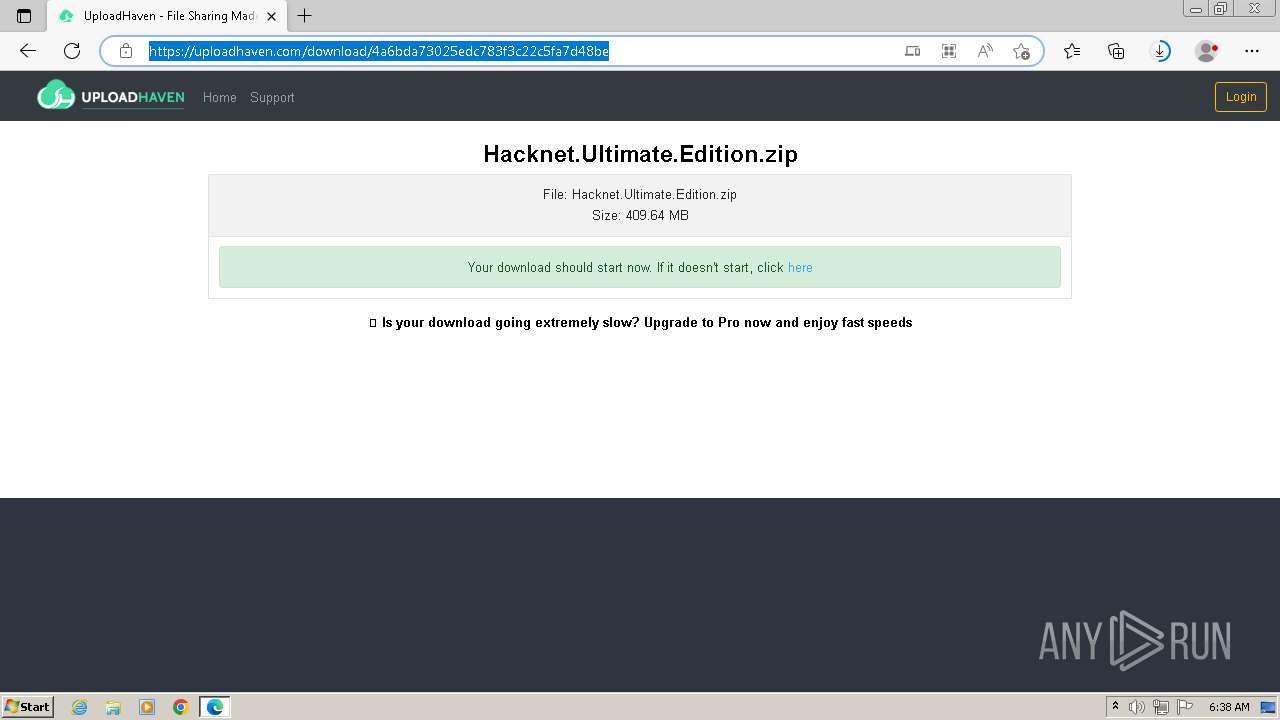Click the UploadHaven logo
The width and height of the screenshot is (1280, 720).
point(111,96)
